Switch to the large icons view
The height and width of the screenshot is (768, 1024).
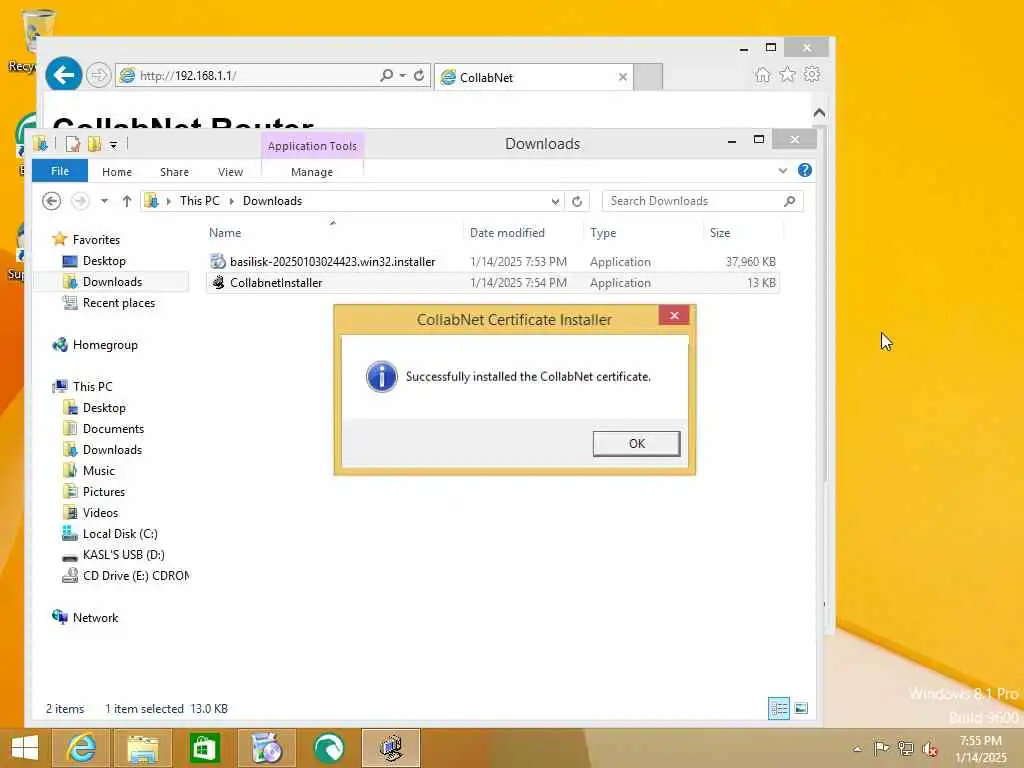point(801,709)
